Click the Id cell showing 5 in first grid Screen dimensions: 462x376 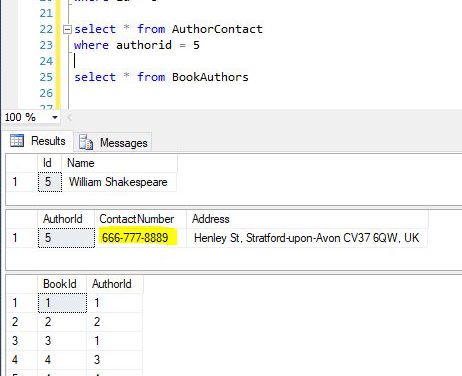point(50,182)
